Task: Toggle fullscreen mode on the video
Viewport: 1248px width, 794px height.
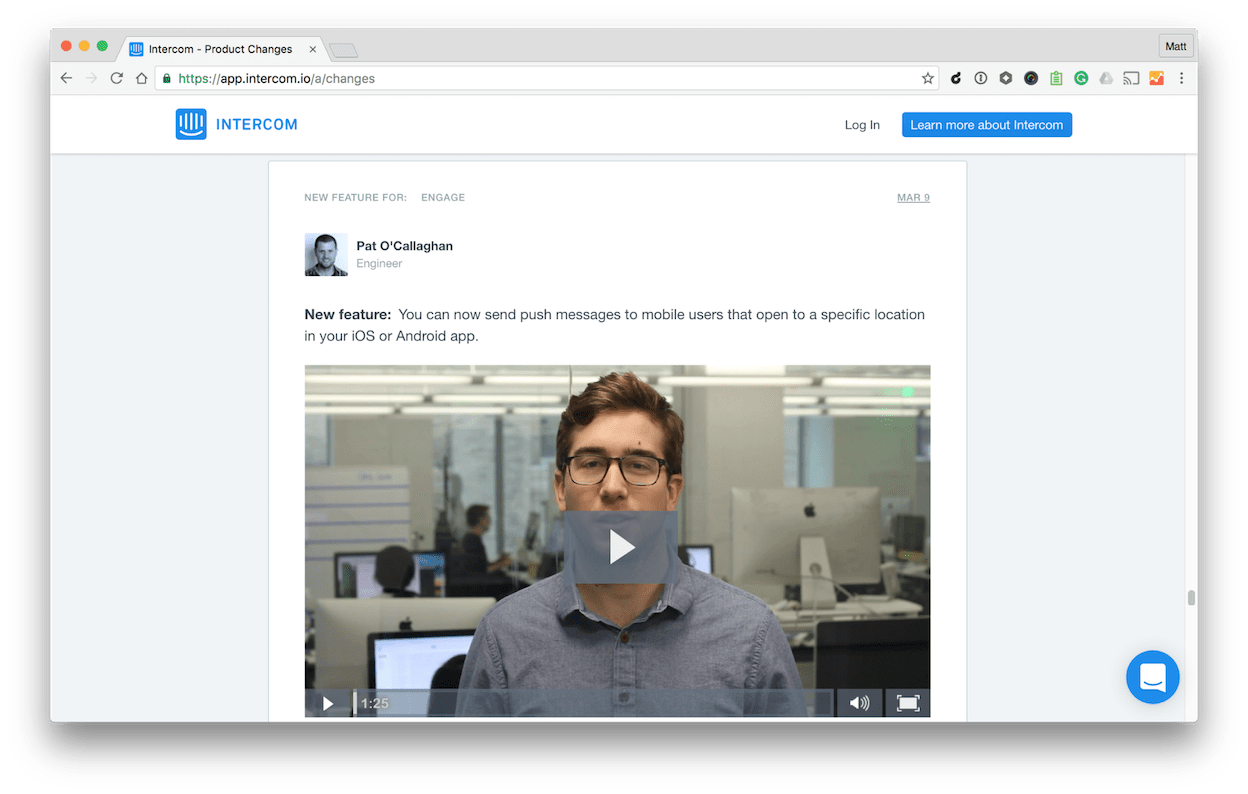Action: click(908, 703)
